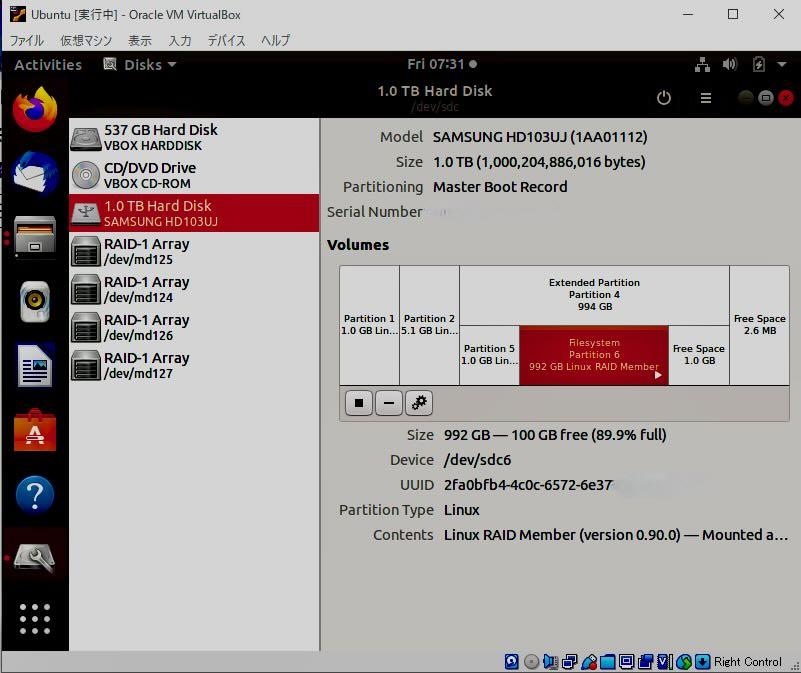Click Master Boot Record partitioning value

click(x=500, y=187)
